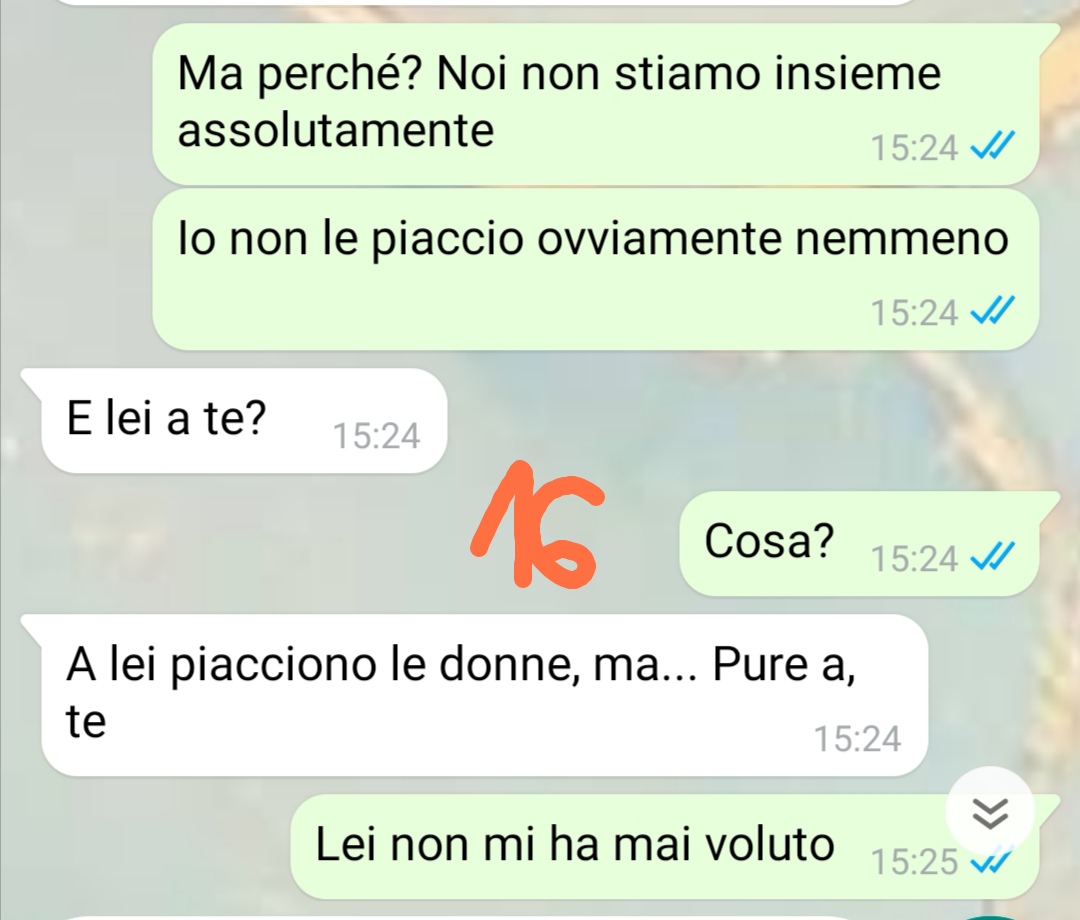Select 'Ma perché? Noi non stiamo insieme' message

click(x=605, y=104)
